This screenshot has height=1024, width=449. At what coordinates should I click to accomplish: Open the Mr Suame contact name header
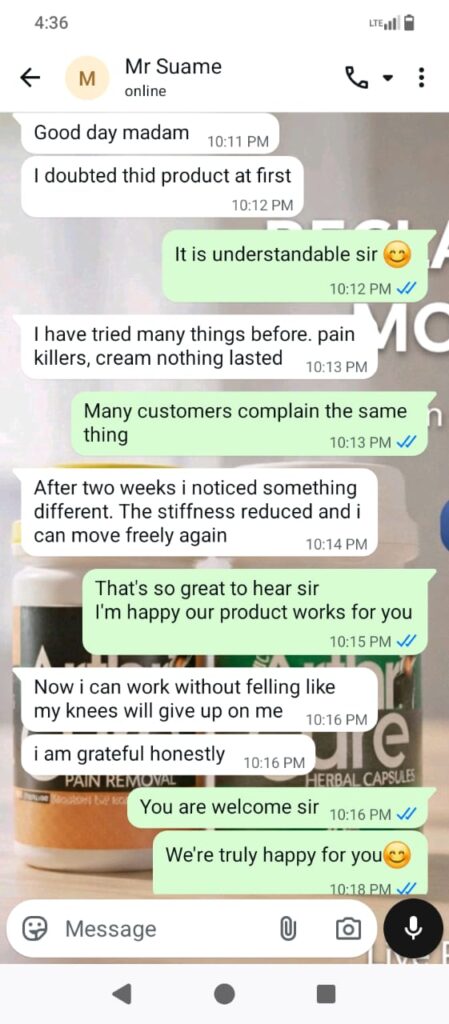point(173,67)
